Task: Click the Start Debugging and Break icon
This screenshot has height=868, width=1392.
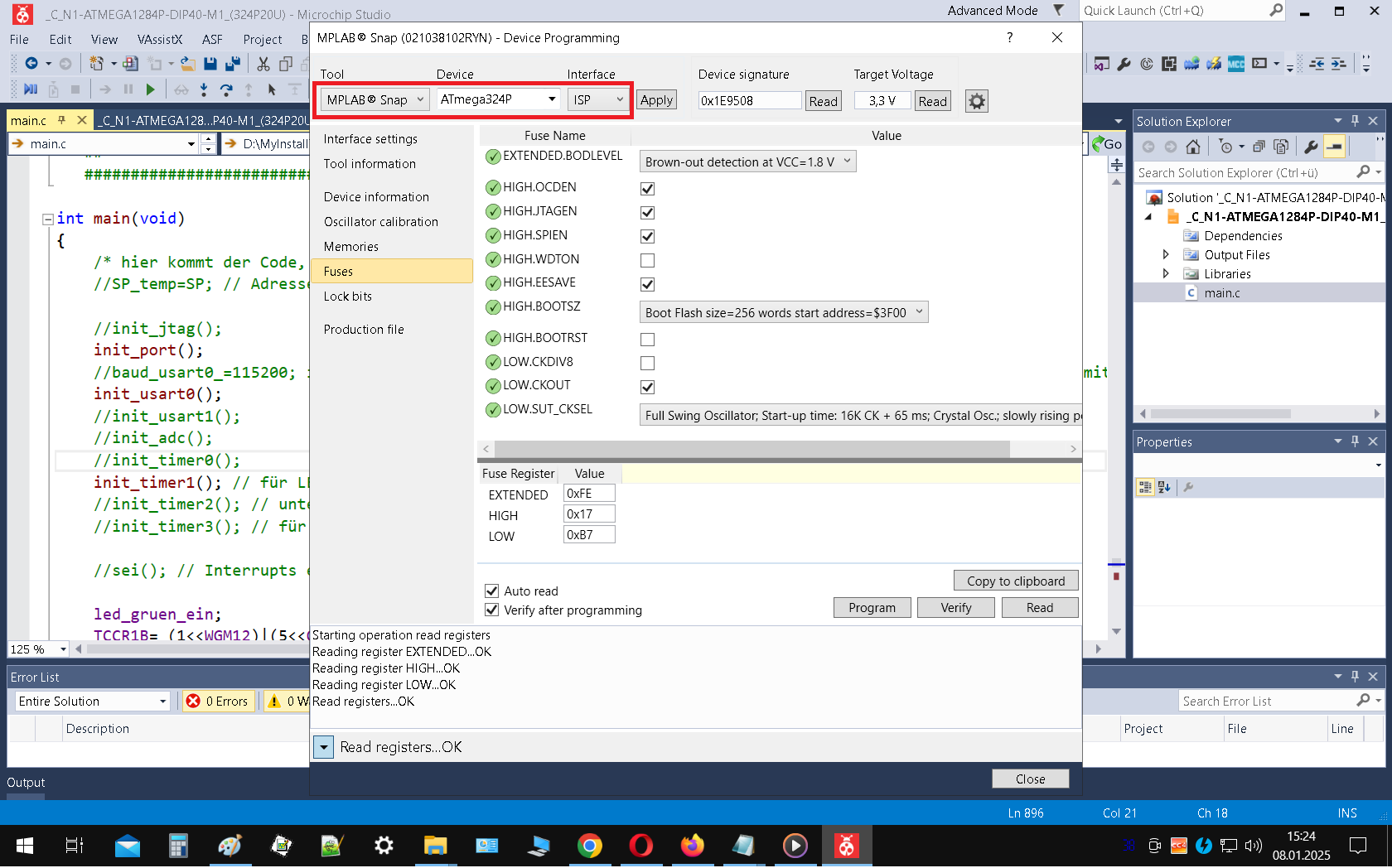Action: pos(31,89)
